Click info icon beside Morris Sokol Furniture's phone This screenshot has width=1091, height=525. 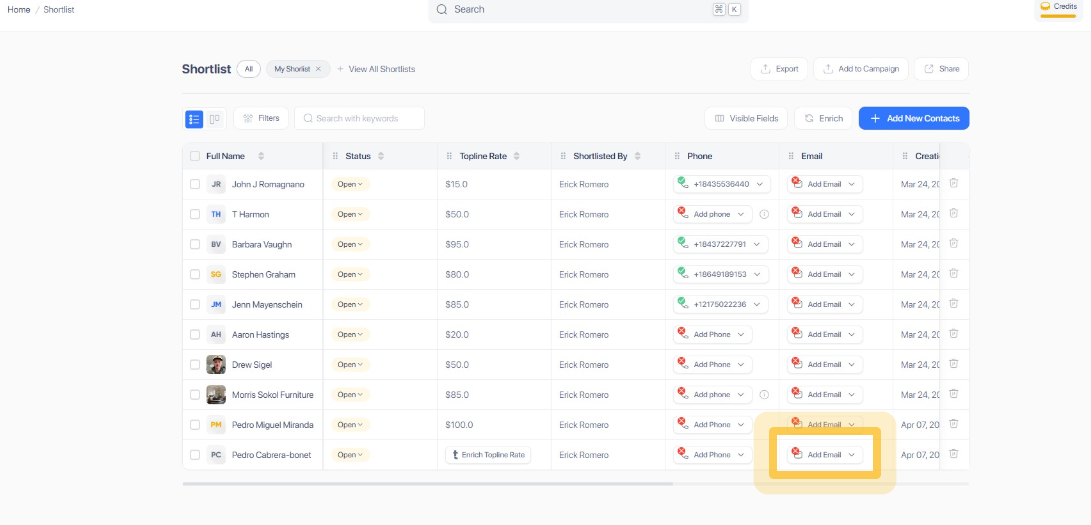pyautogui.click(x=764, y=394)
